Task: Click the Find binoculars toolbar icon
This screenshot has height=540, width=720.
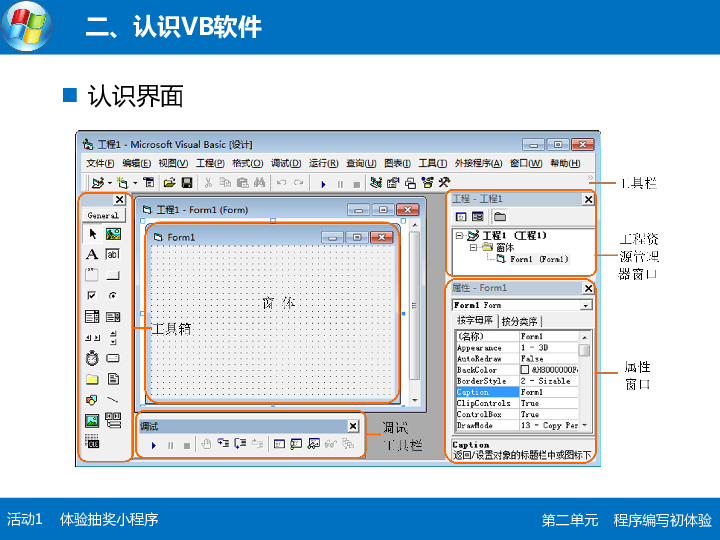Action: [259, 183]
